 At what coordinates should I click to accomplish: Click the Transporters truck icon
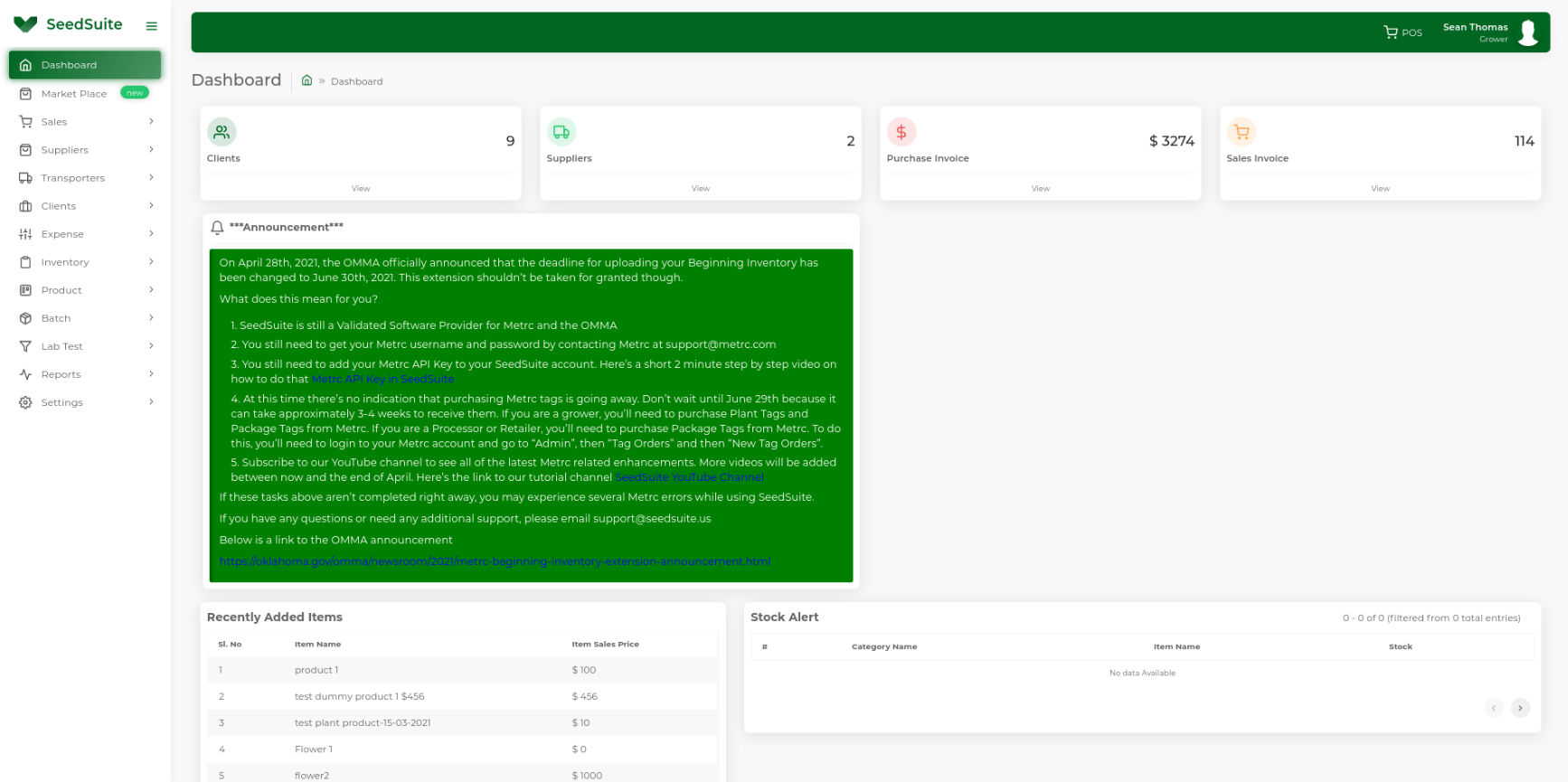(25, 178)
